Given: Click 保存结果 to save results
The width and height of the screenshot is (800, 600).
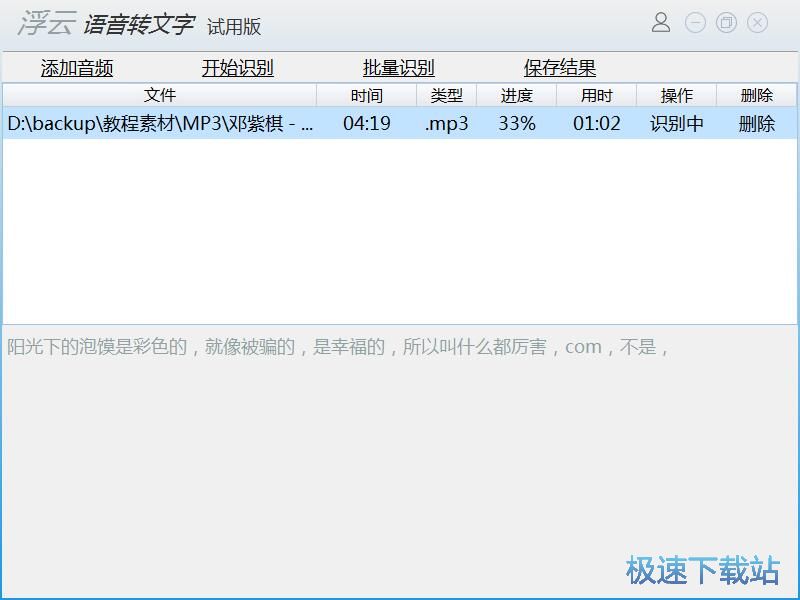Looking at the screenshot, I should (560, 68).
